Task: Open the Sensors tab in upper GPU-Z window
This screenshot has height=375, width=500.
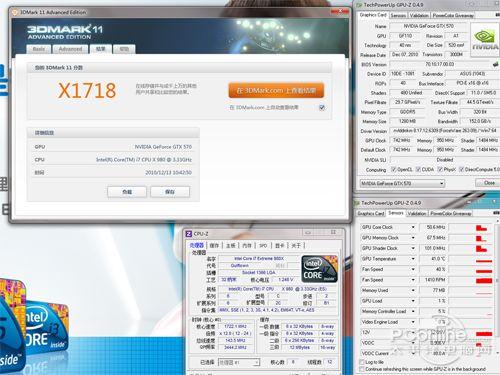Action: [398, 15]
